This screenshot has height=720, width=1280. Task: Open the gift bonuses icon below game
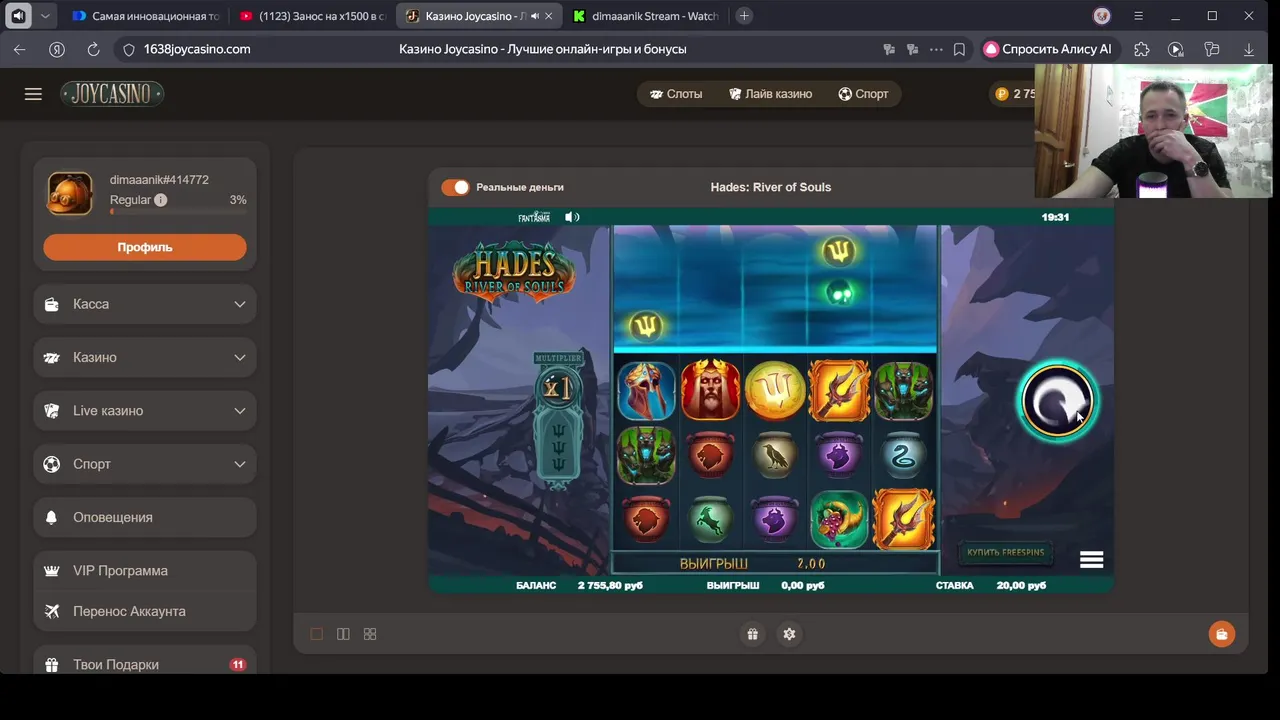(x=752, y=634)
